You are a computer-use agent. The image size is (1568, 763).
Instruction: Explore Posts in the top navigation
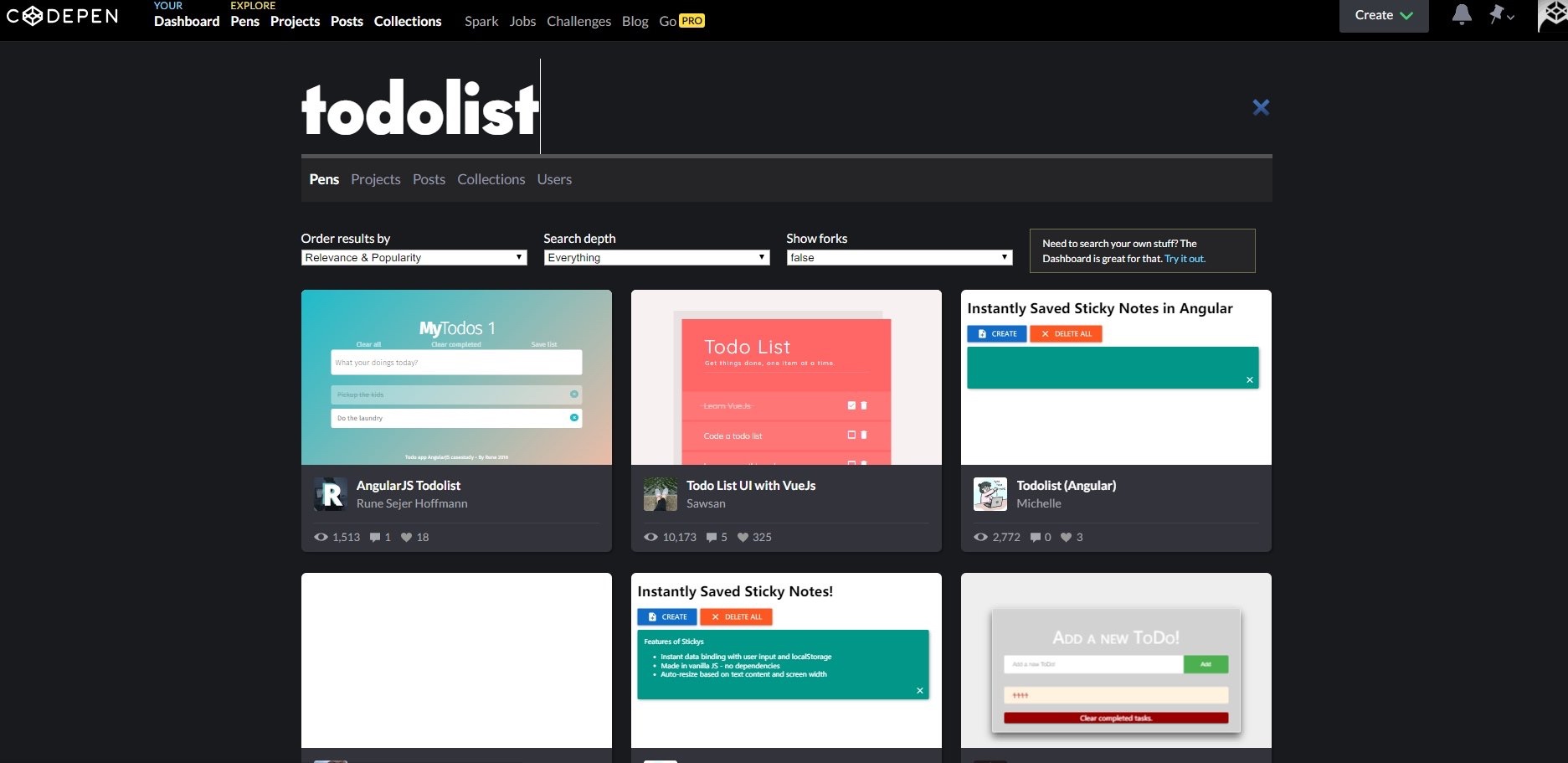(x=347, y=21)
